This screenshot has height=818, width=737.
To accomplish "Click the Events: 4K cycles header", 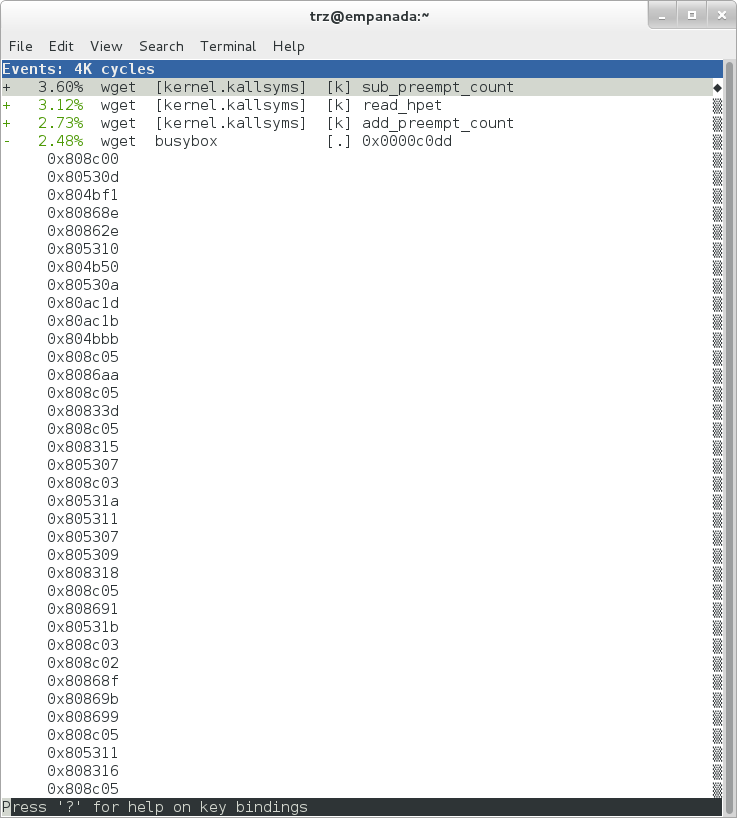I will [x=79, y=70].
